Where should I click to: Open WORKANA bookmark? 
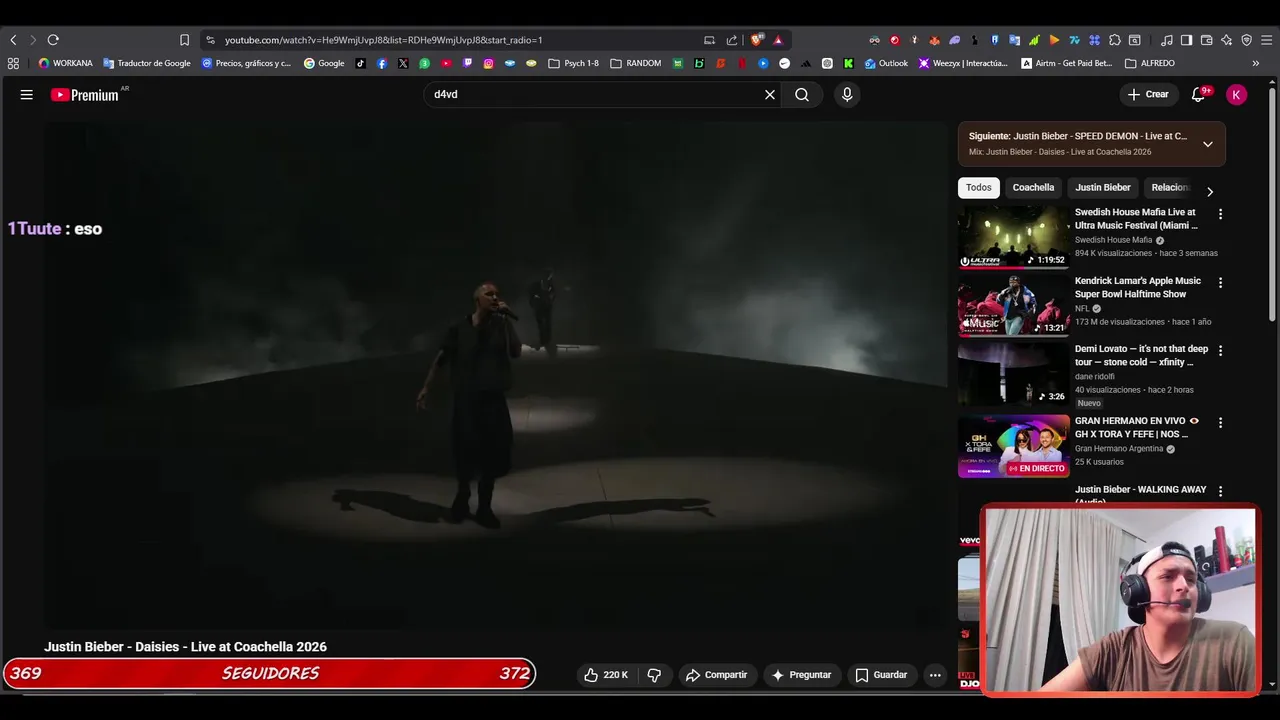[65, 63]
